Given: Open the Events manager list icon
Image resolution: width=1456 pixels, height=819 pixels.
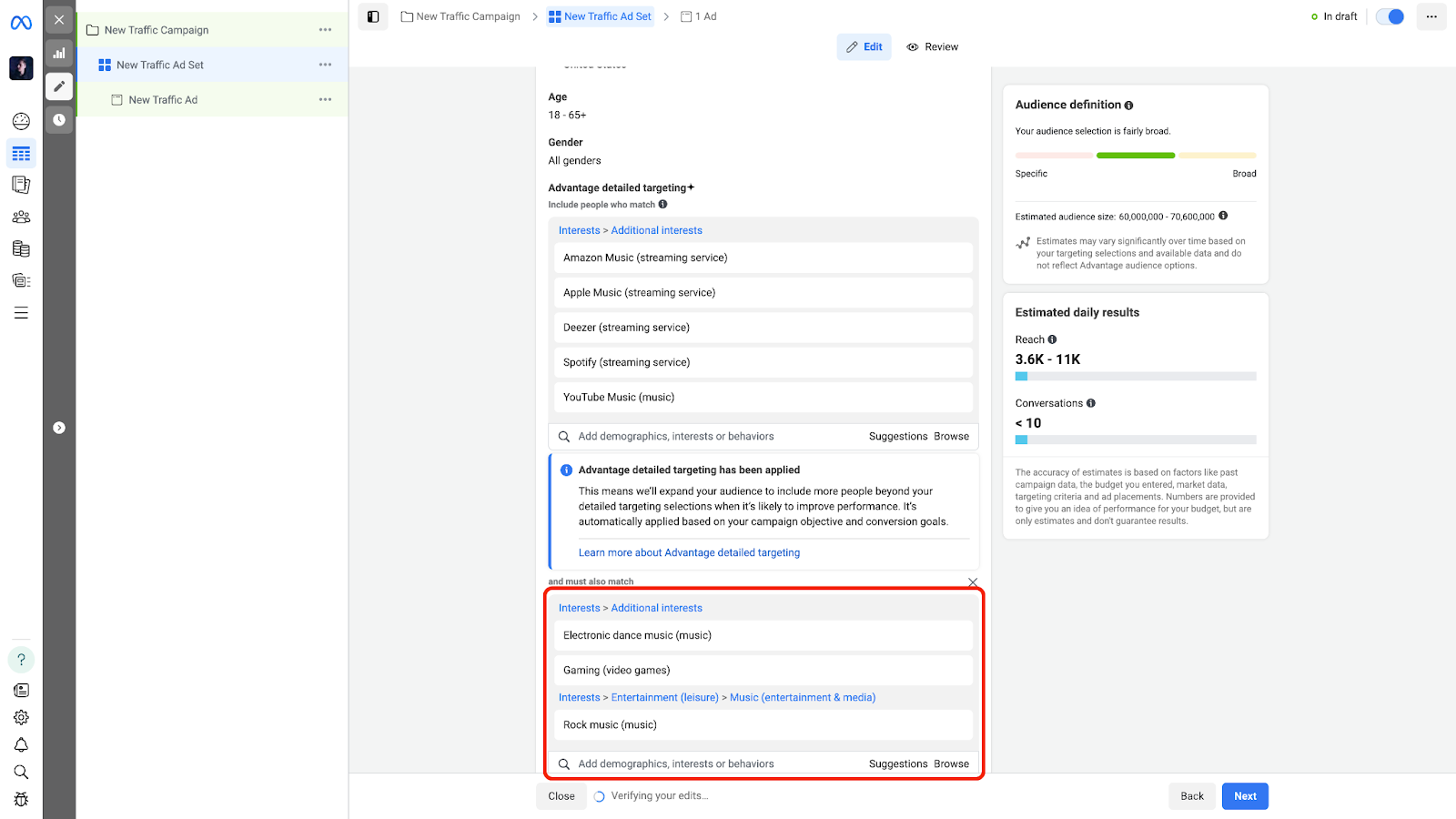Looking at the screenshot, I should (x=21, y=280).
